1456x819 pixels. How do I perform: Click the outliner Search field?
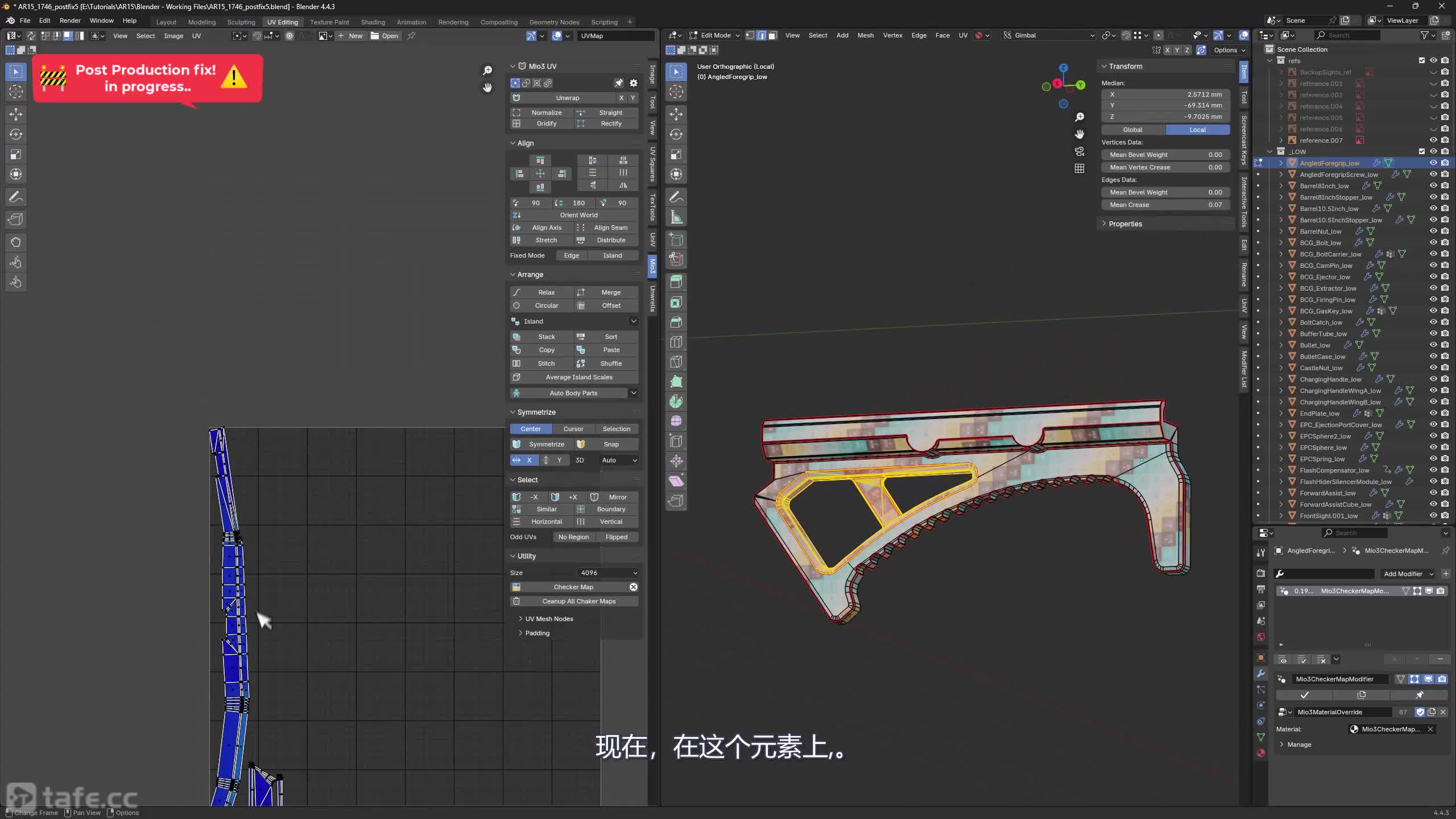click(x=1347, y=35)
